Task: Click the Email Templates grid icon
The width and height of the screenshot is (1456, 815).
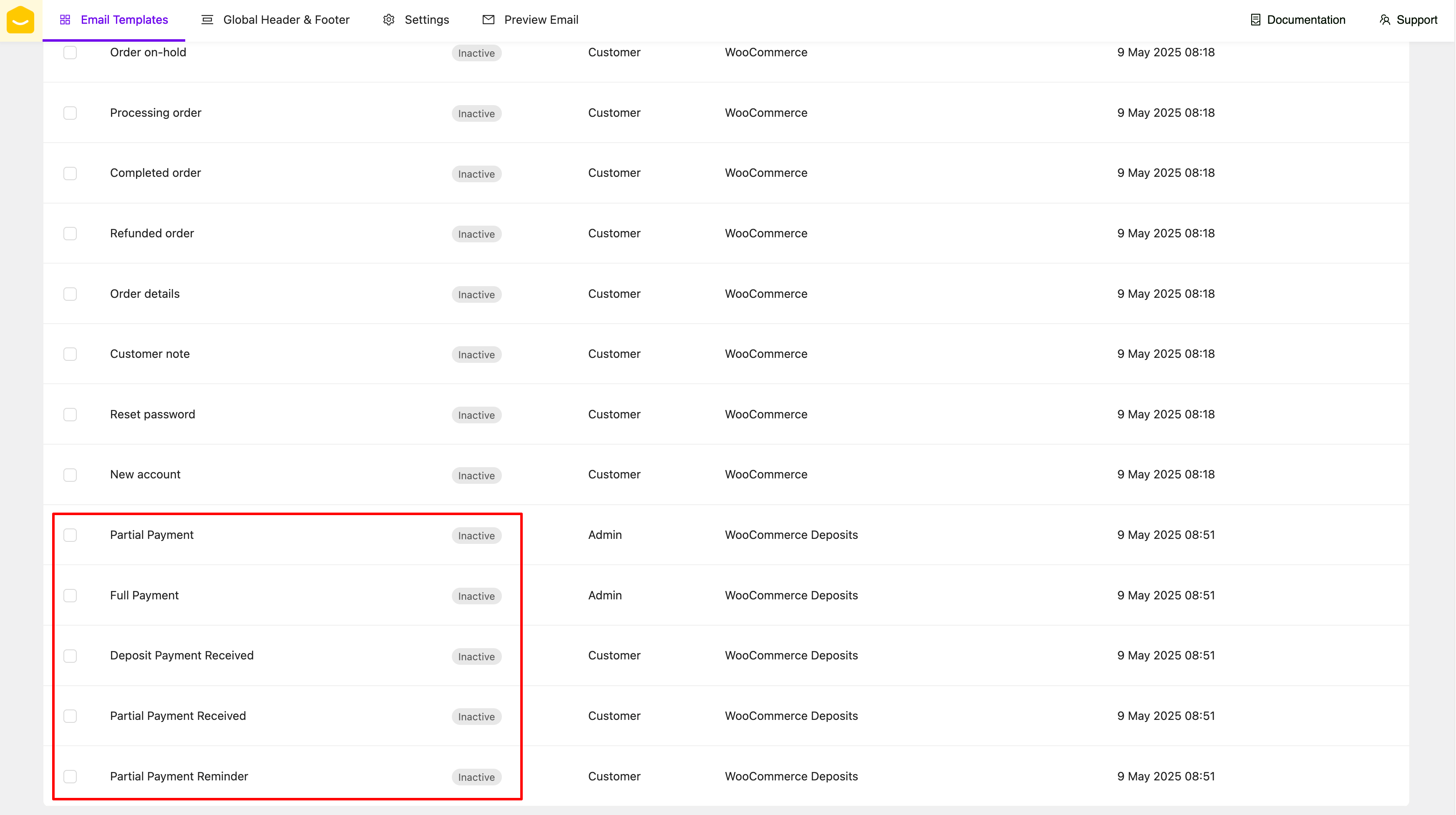Action: click(65, 20)
